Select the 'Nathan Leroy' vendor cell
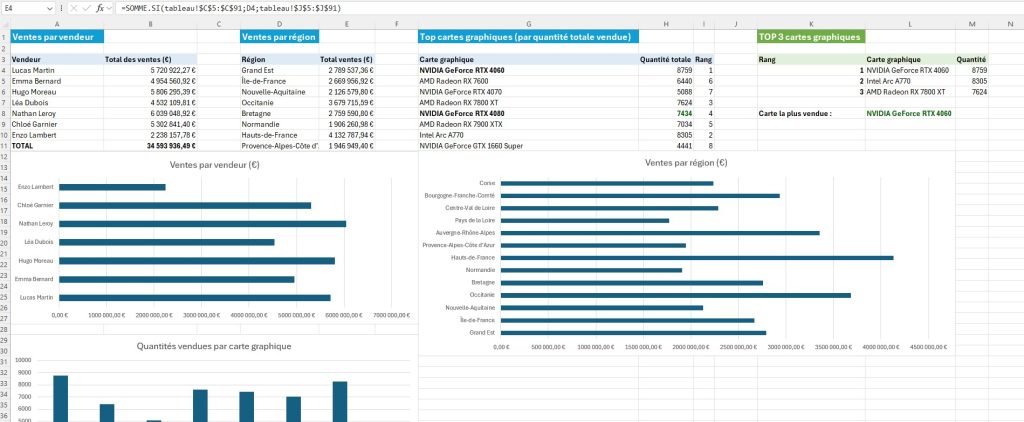Screen dimensions: 1024x422 point(57,113)
